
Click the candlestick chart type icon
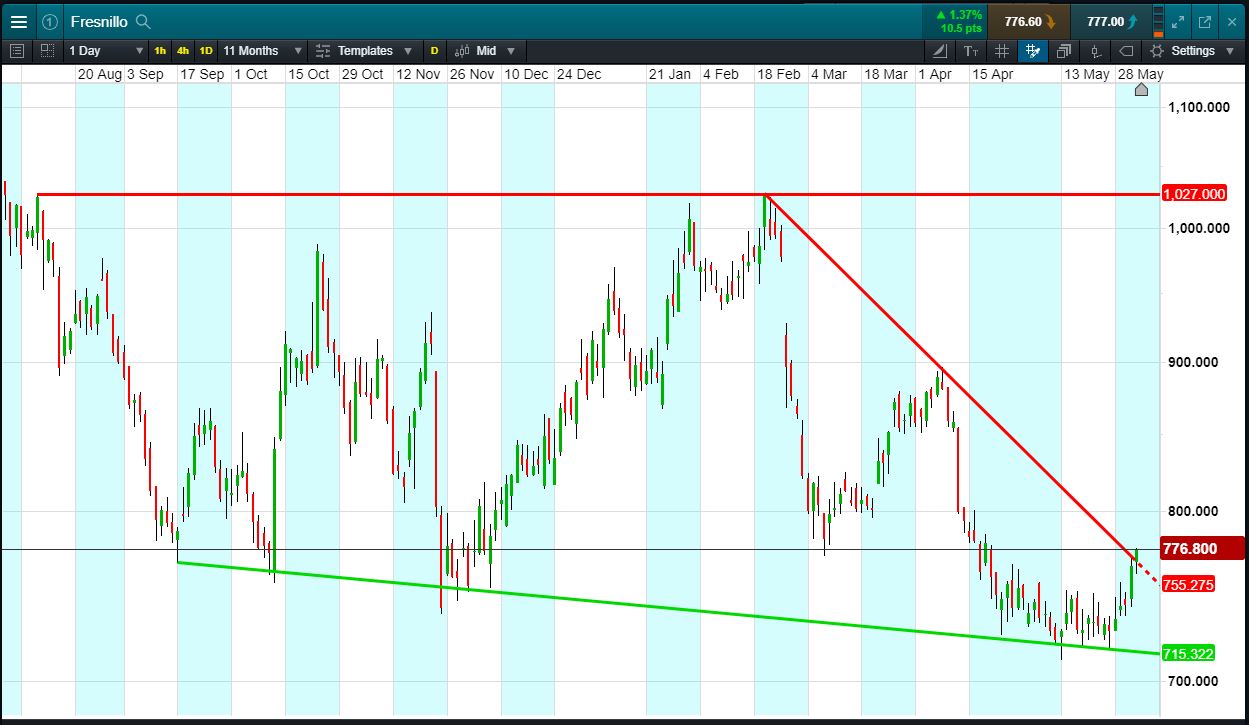pyautogui.click(x=462, y=50)
